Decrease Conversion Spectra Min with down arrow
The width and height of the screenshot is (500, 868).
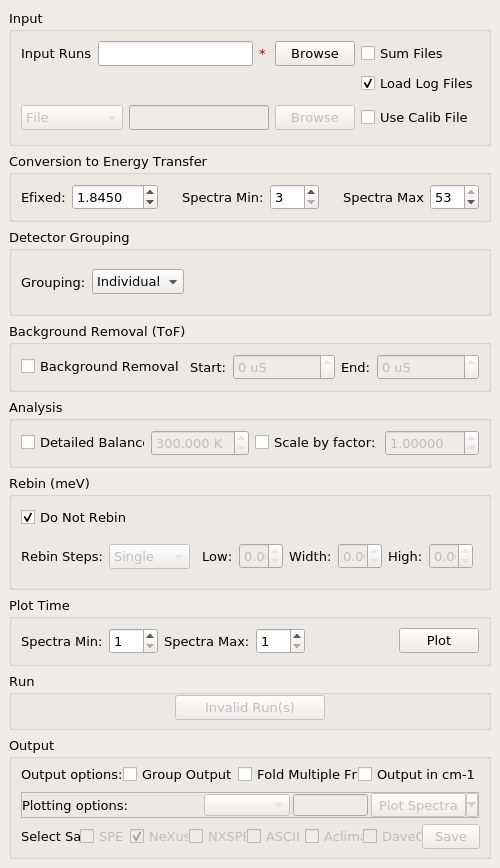pos(311,203)
